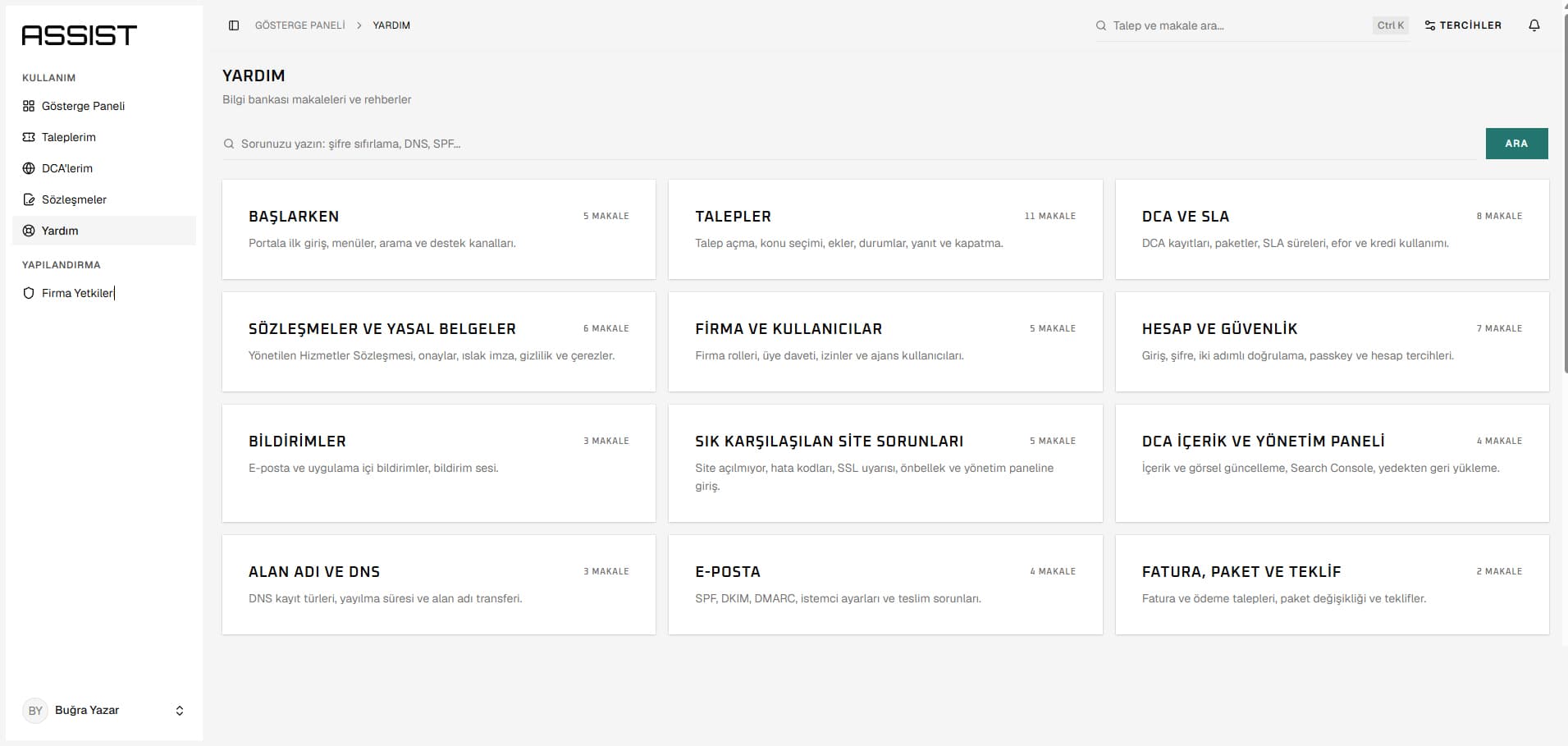Click the Sözleşmeler document icon
Screen dimensions: 1568x746
[x=29, y=199]
